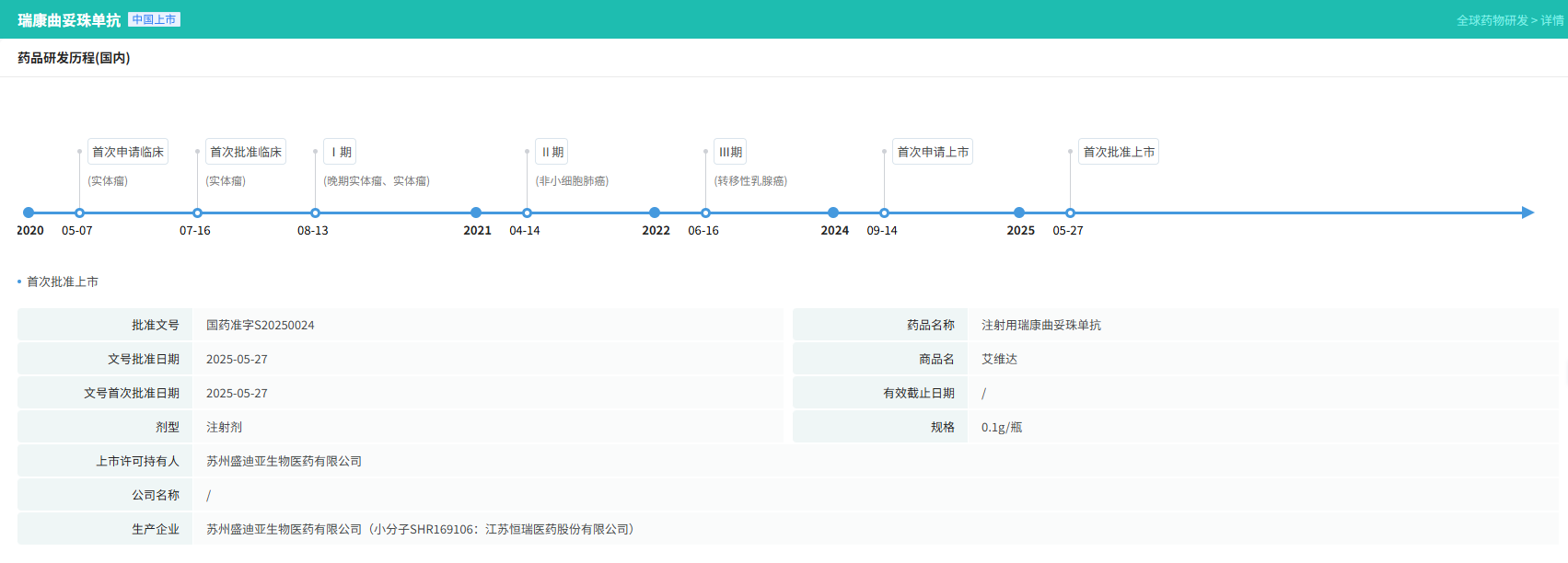Click the 2025 year node on timeline
1568x563 pixels.
1019,213
